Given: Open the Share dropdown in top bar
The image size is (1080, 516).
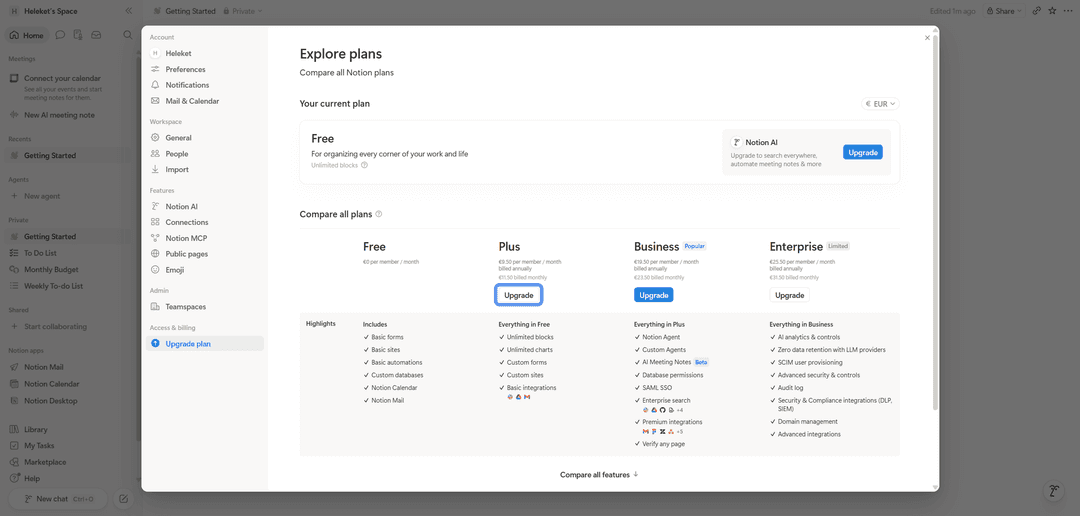Looking at the screenshot, I should pyautogui.click(x=1004, y=11).
